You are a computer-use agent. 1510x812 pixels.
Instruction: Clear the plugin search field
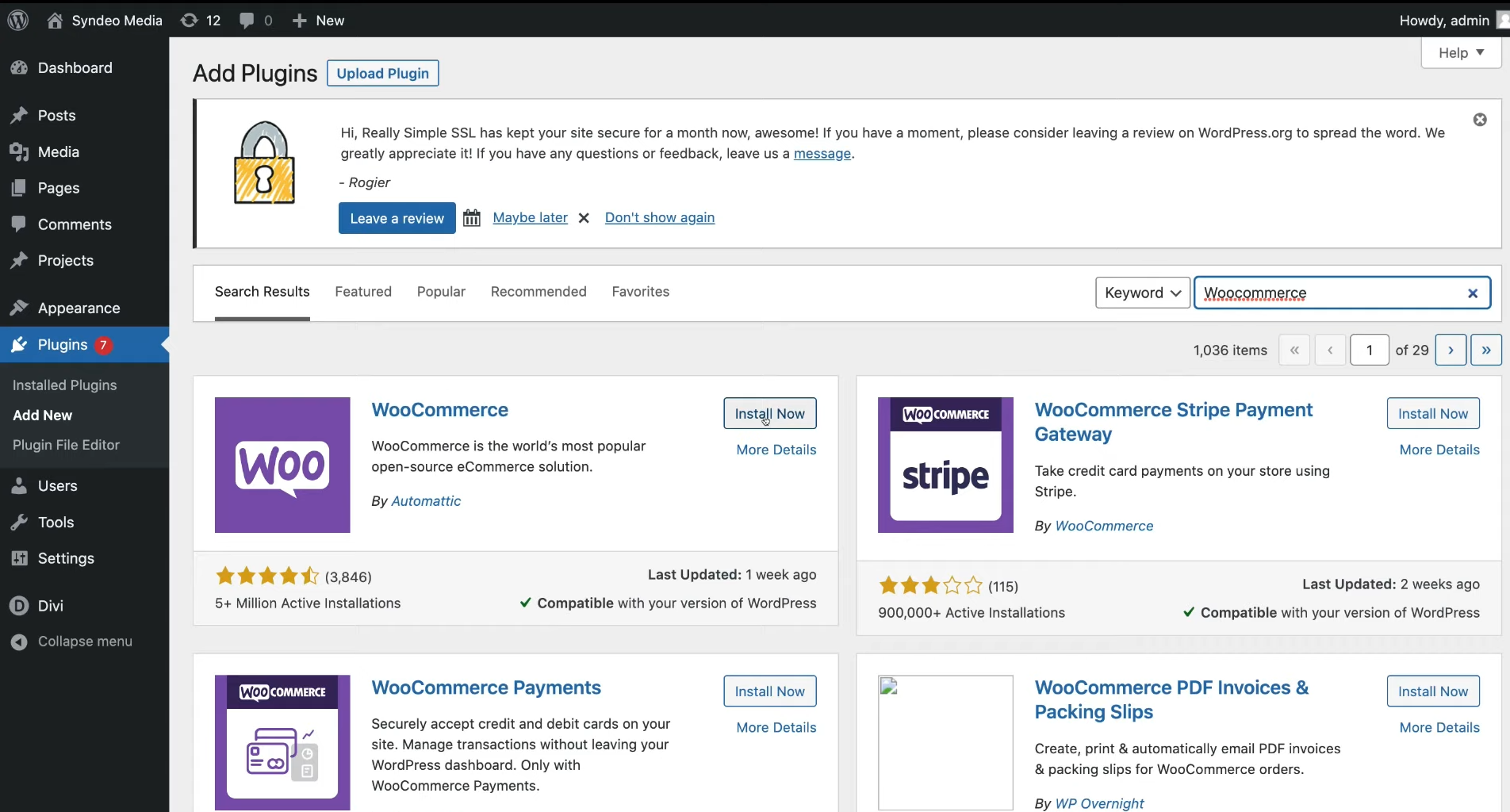tap(1473, 293)
